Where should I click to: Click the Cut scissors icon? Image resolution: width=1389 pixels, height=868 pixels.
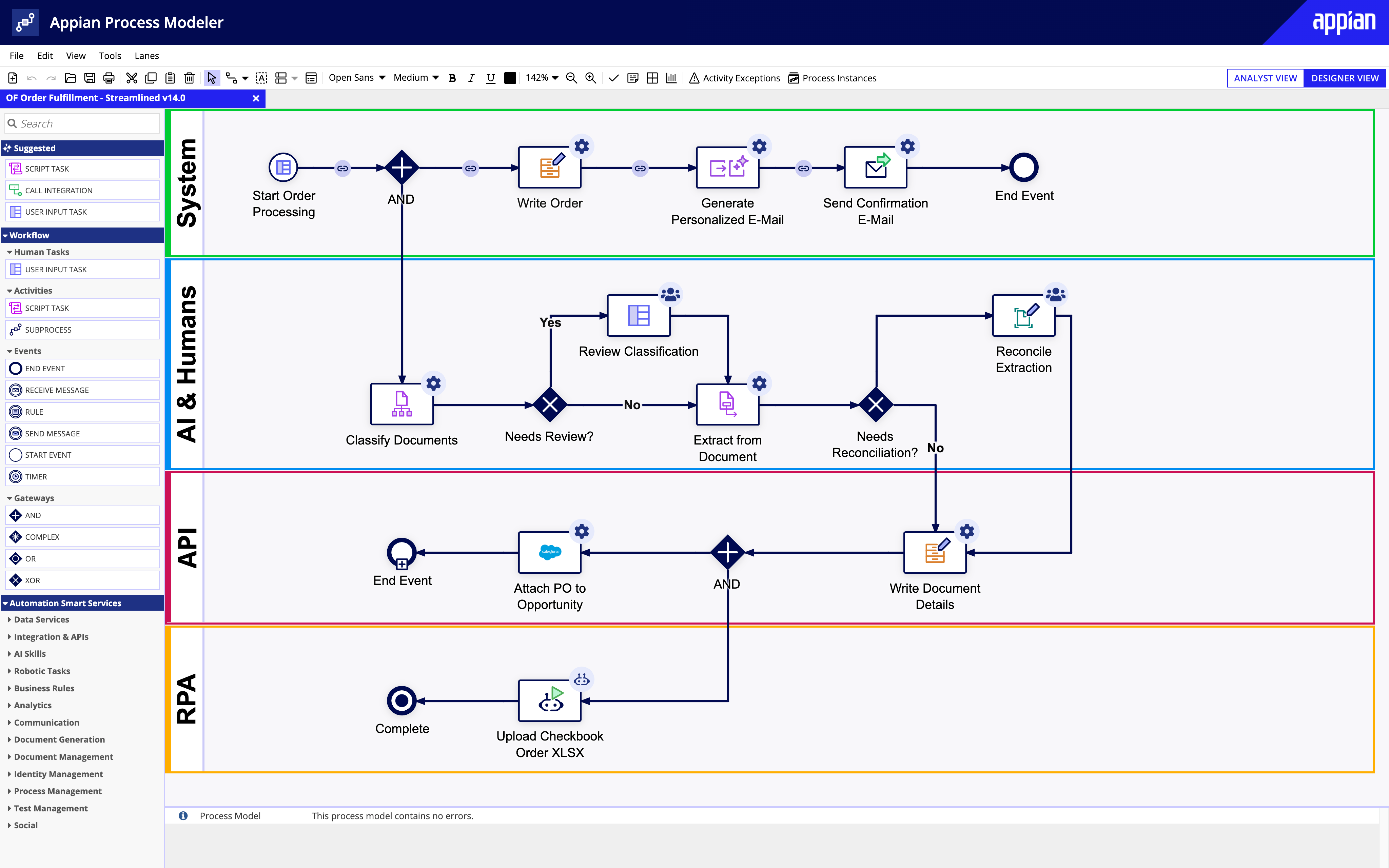tap(132, 78)
